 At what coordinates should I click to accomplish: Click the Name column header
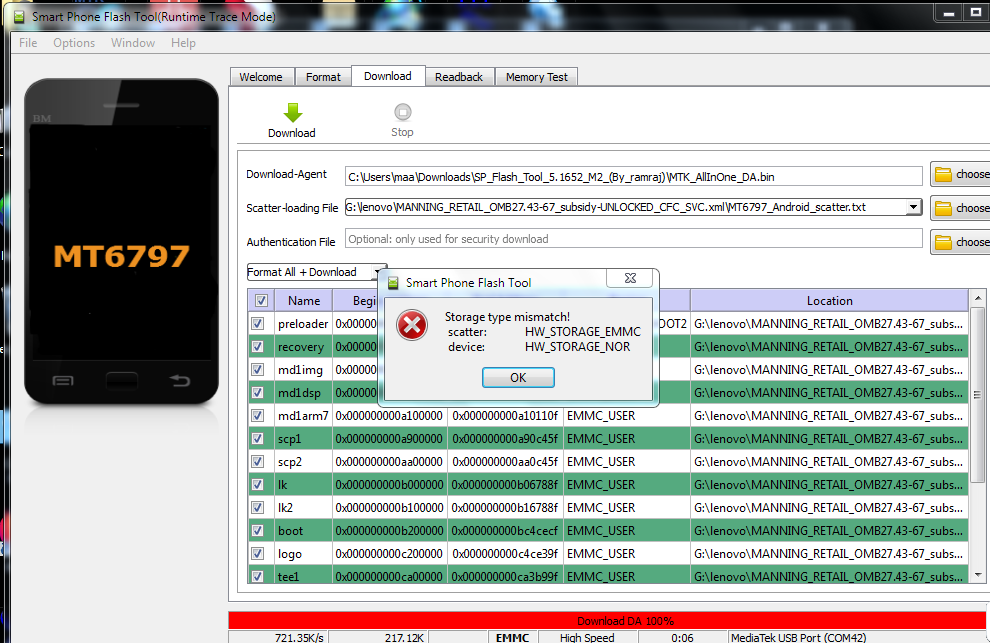[x=304, y=301]
